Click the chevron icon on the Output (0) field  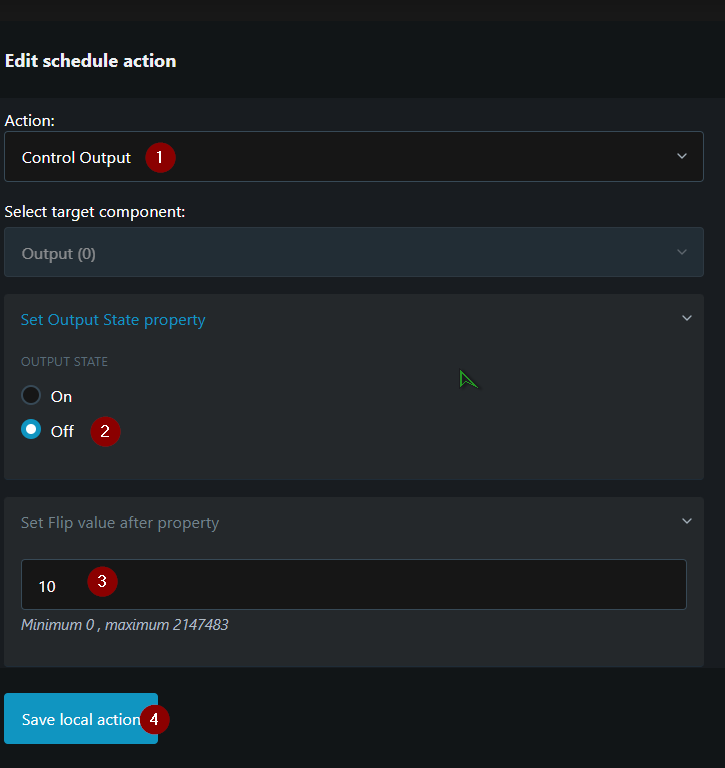682,253
